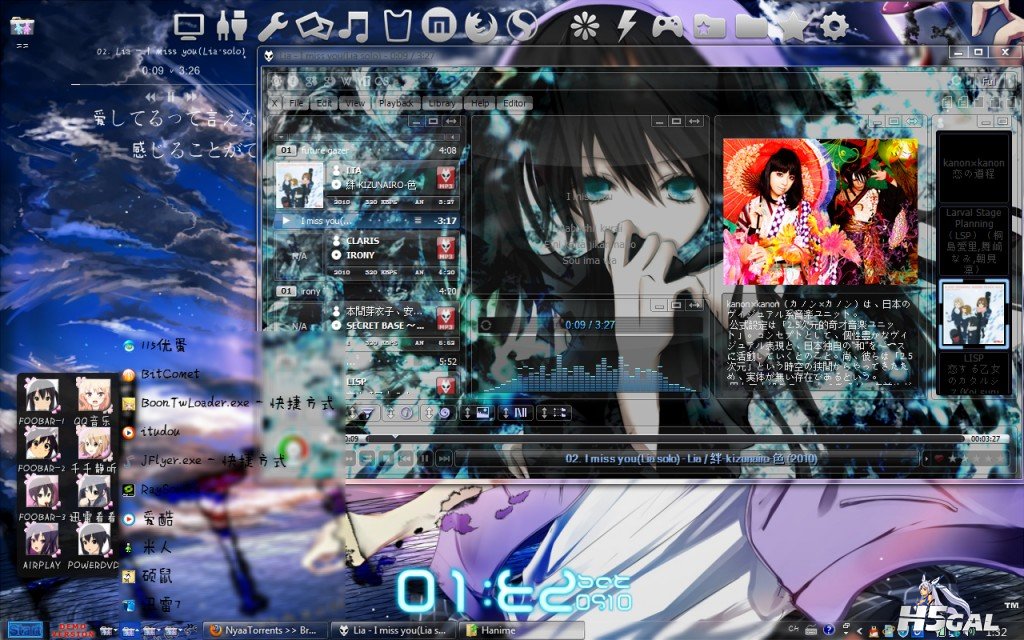This screenshot has height=640, width=1024.
Task: Open the Playback menu in foobar
Action: [396, 103]
